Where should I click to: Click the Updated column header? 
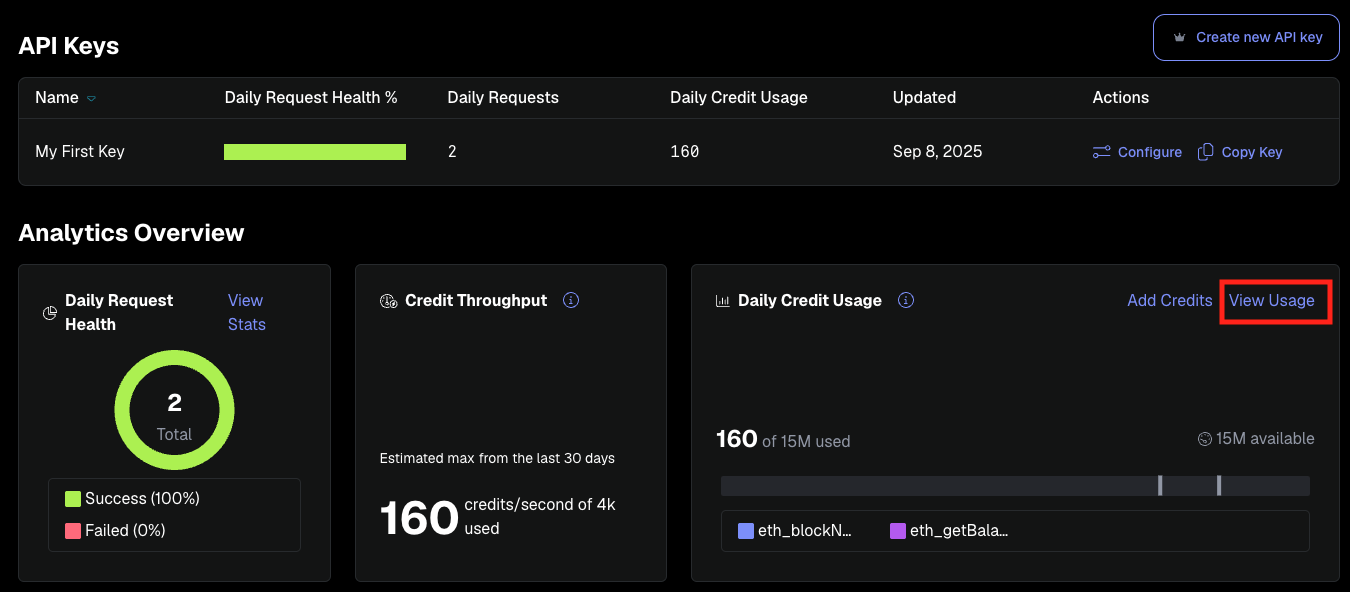click(x=924, y=97)
